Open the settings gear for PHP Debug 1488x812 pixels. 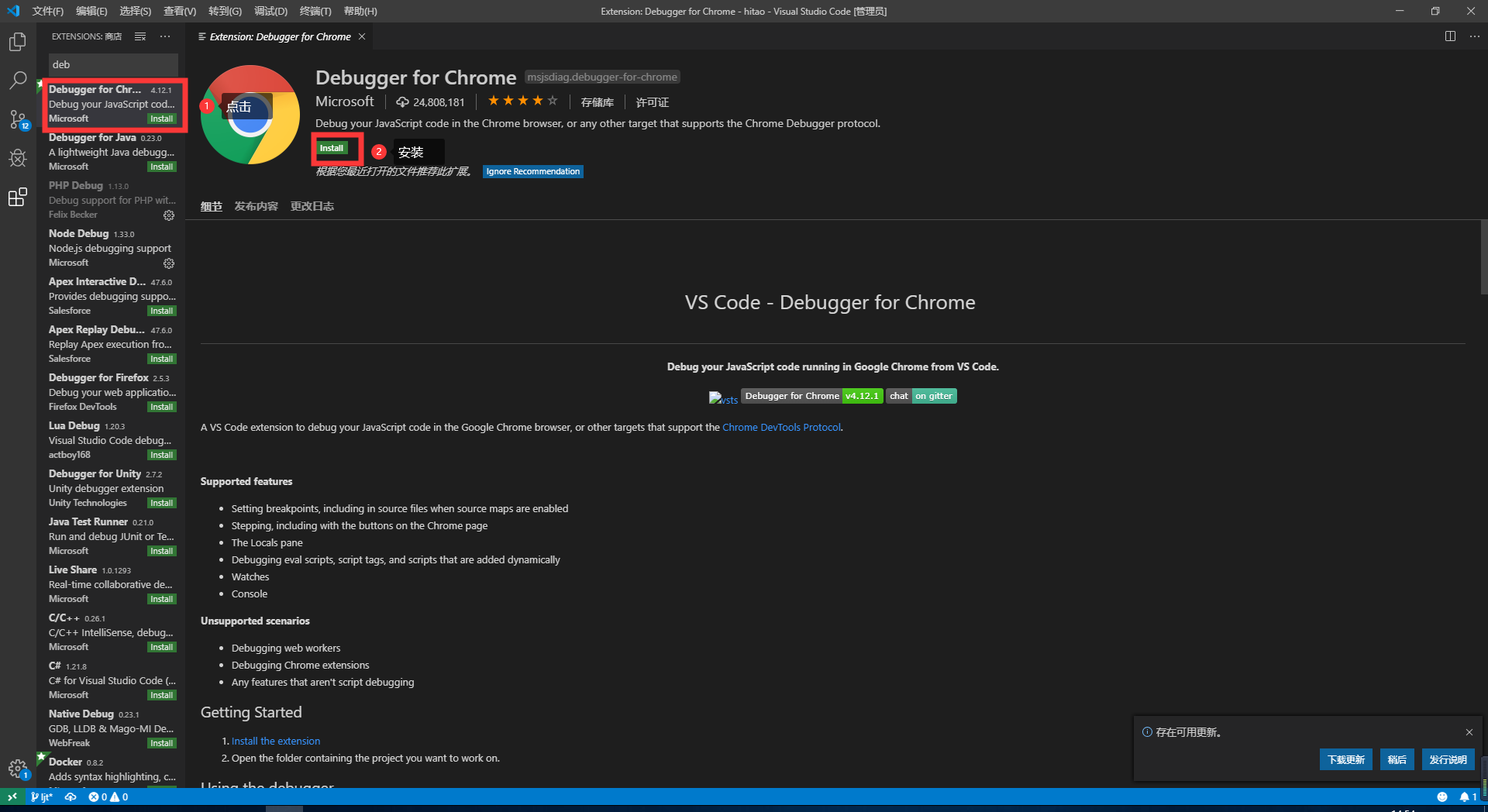click(169, 215)
